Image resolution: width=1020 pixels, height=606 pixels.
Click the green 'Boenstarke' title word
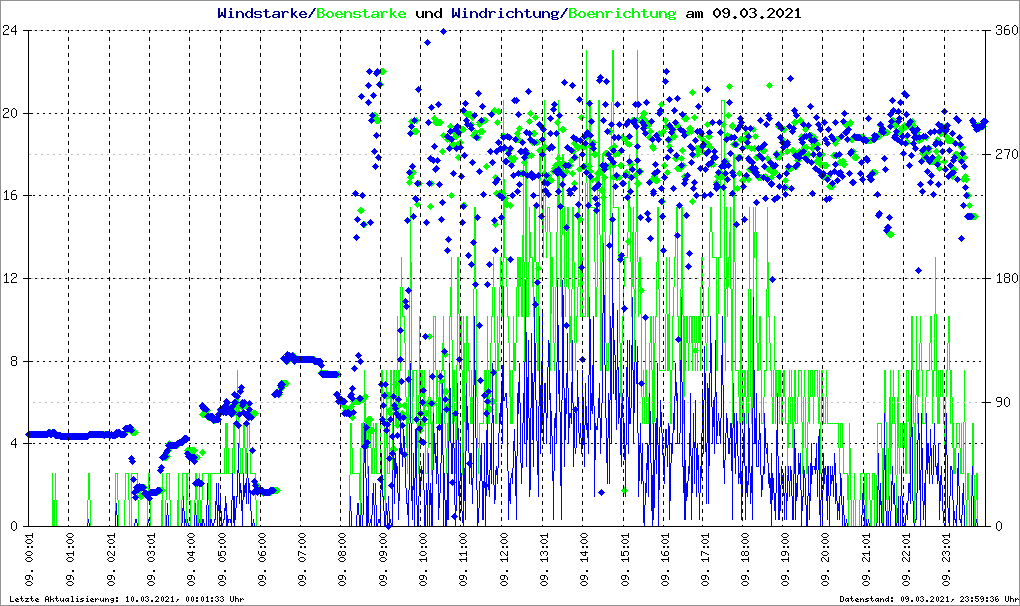coord(361,13)
